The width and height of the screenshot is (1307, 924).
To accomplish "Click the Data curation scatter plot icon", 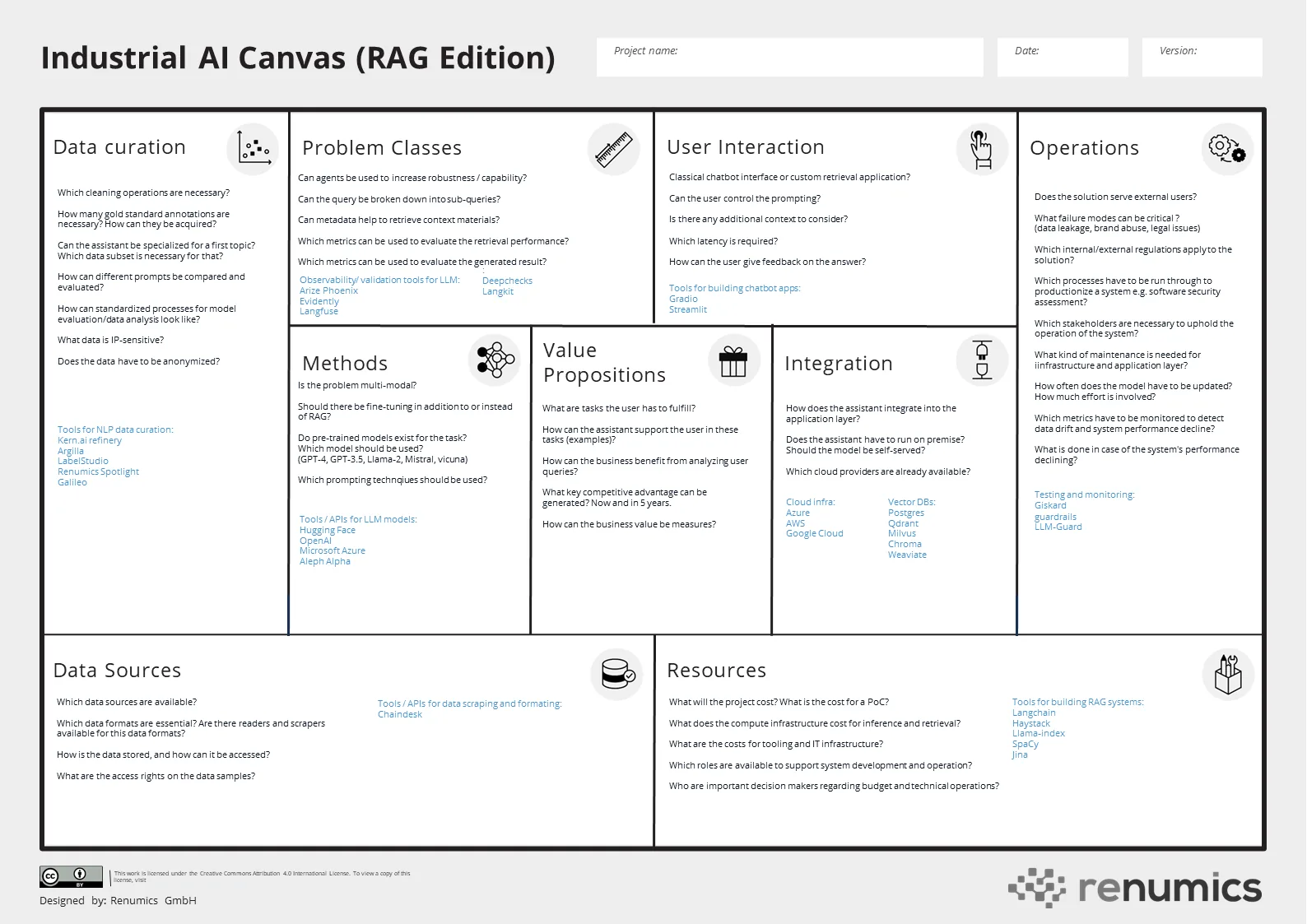I will (x=253, y=149).
